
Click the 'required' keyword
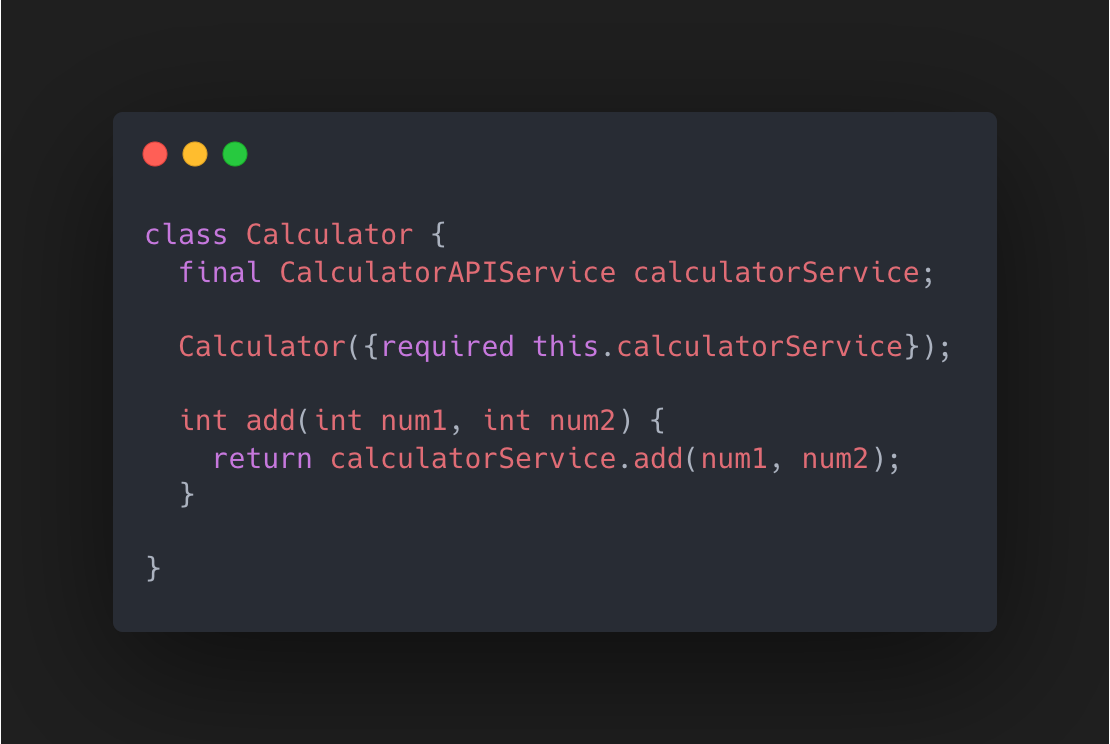point(448,347)
